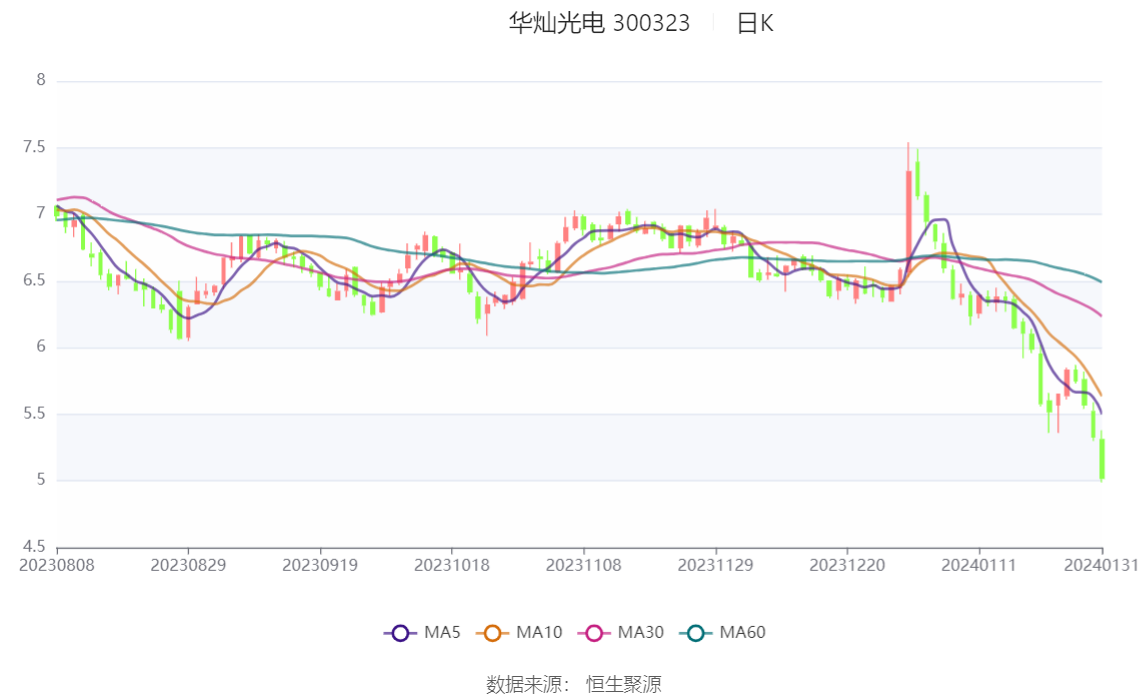
Task: Select the 20230808 date label
Action: 56,566
